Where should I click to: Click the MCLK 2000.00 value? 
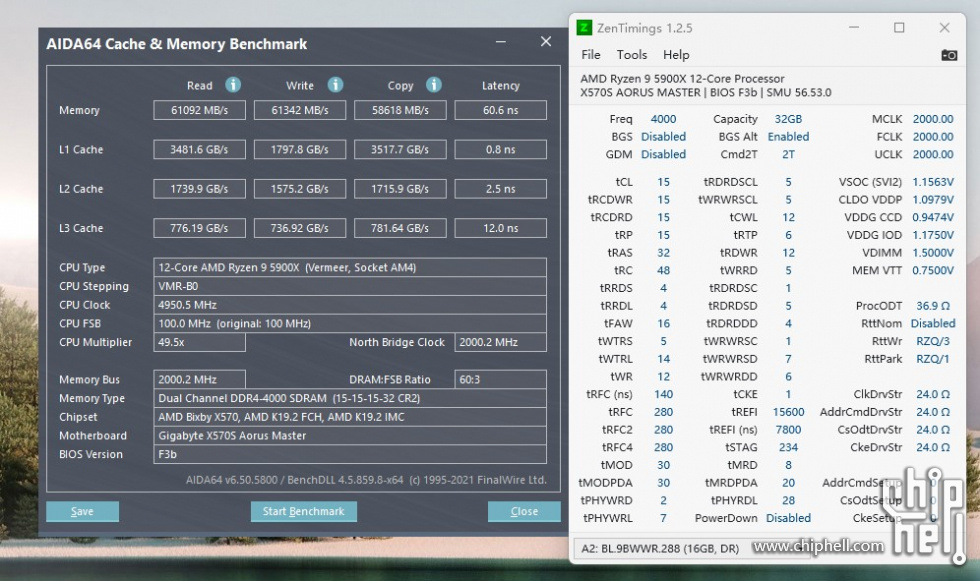click(x=932, y=119)
